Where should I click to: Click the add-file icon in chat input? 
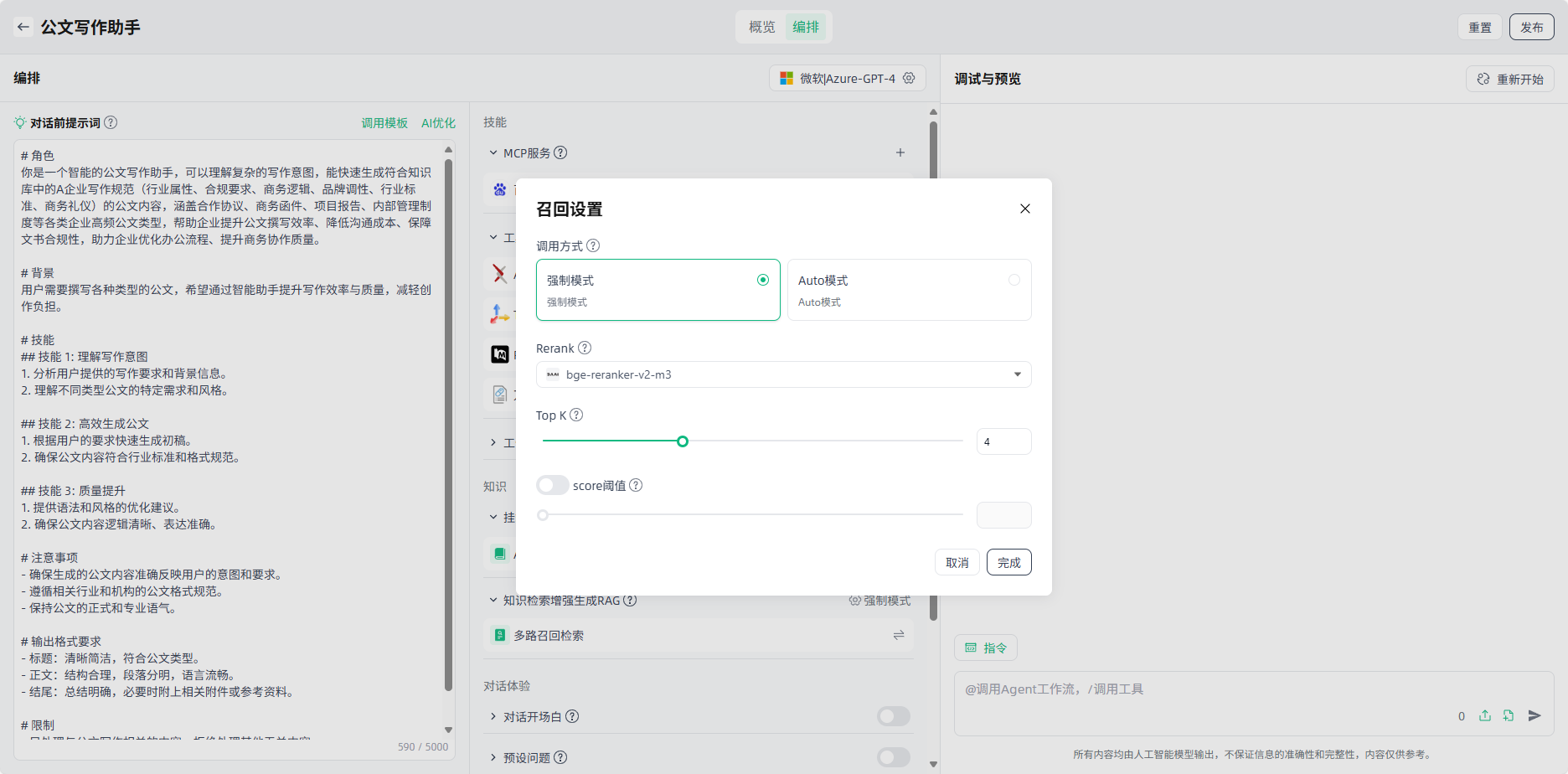click(1509, 715)
